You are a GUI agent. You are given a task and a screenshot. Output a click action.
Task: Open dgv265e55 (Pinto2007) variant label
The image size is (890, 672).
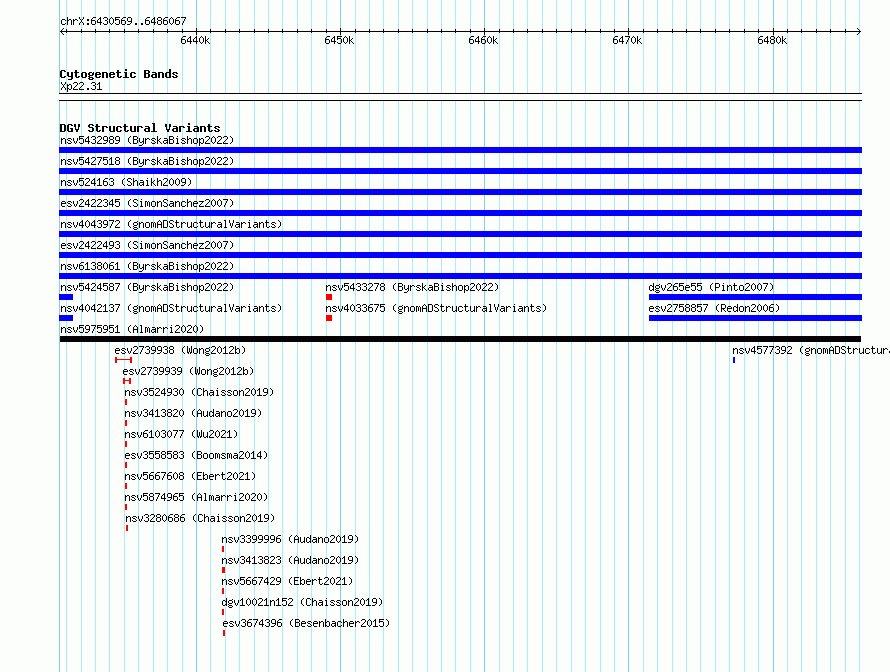[711, 287]
